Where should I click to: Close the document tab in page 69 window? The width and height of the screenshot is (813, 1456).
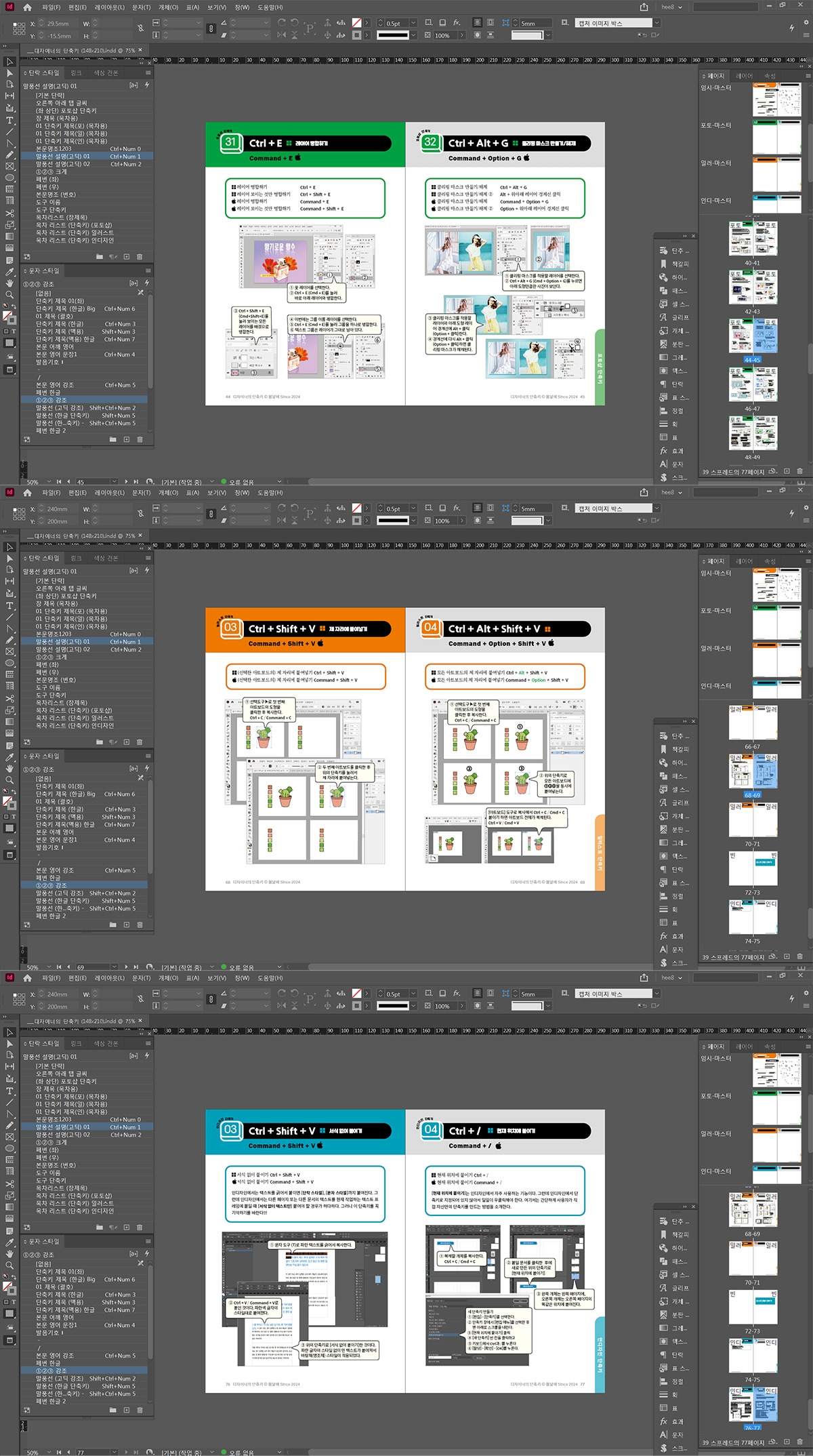coord(140,535)
